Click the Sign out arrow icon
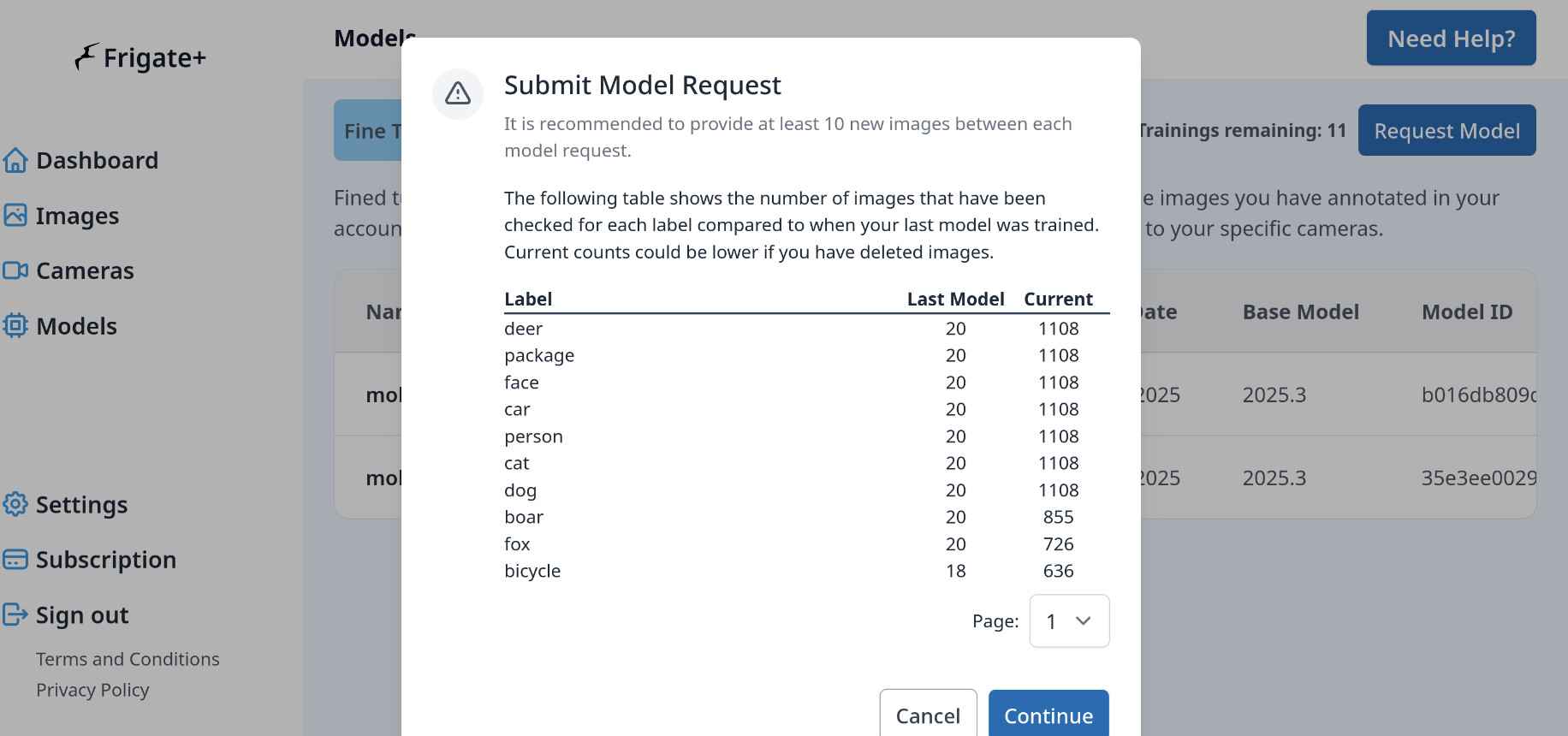Image resolution: width=1568 pixels, height=736 pixels. click(x=15, y=614)
